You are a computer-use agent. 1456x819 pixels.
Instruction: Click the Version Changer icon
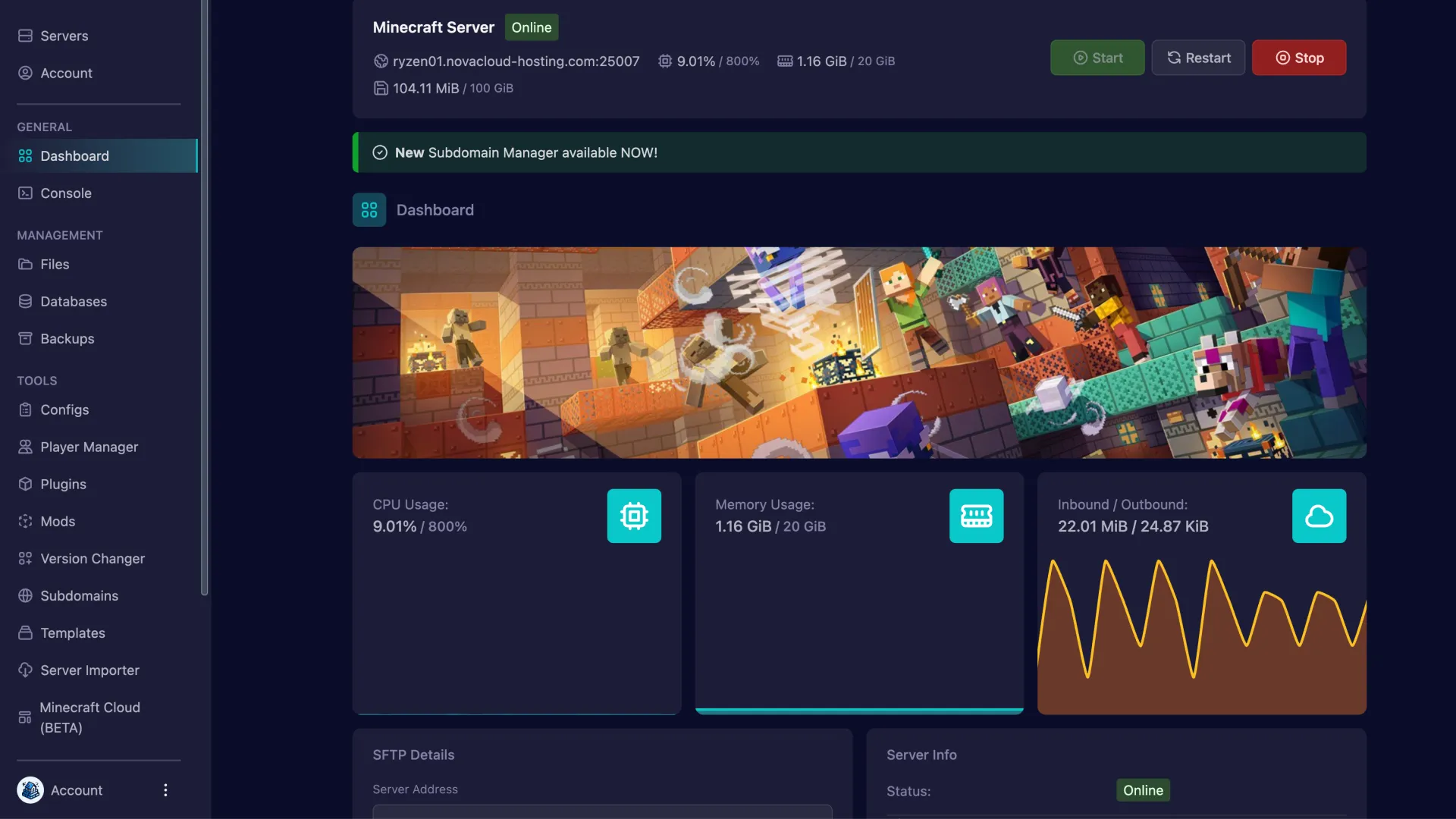coord(25,558)
